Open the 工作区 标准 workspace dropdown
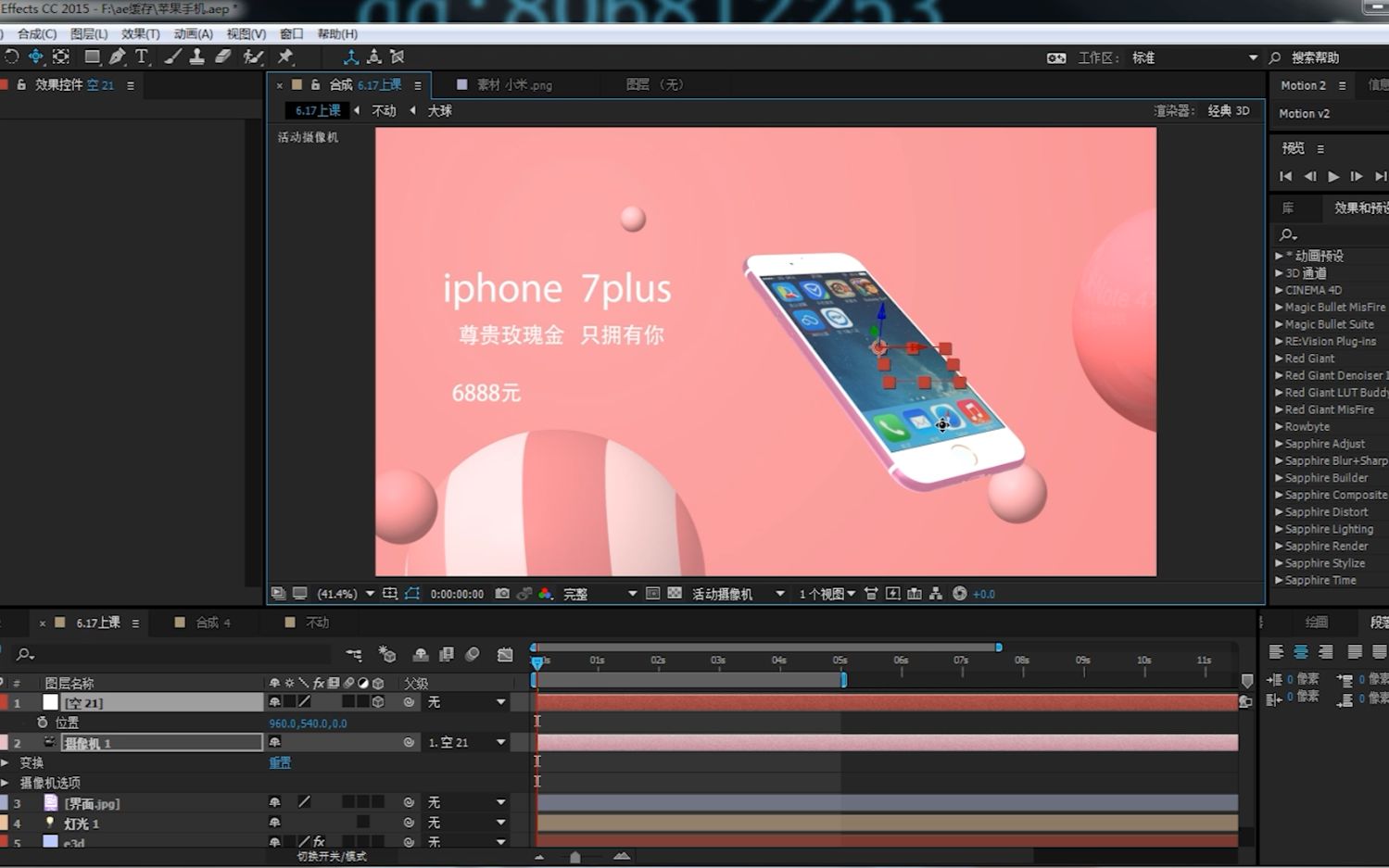This screenshot has height=868, width=1389. [x=1195, y=57]
